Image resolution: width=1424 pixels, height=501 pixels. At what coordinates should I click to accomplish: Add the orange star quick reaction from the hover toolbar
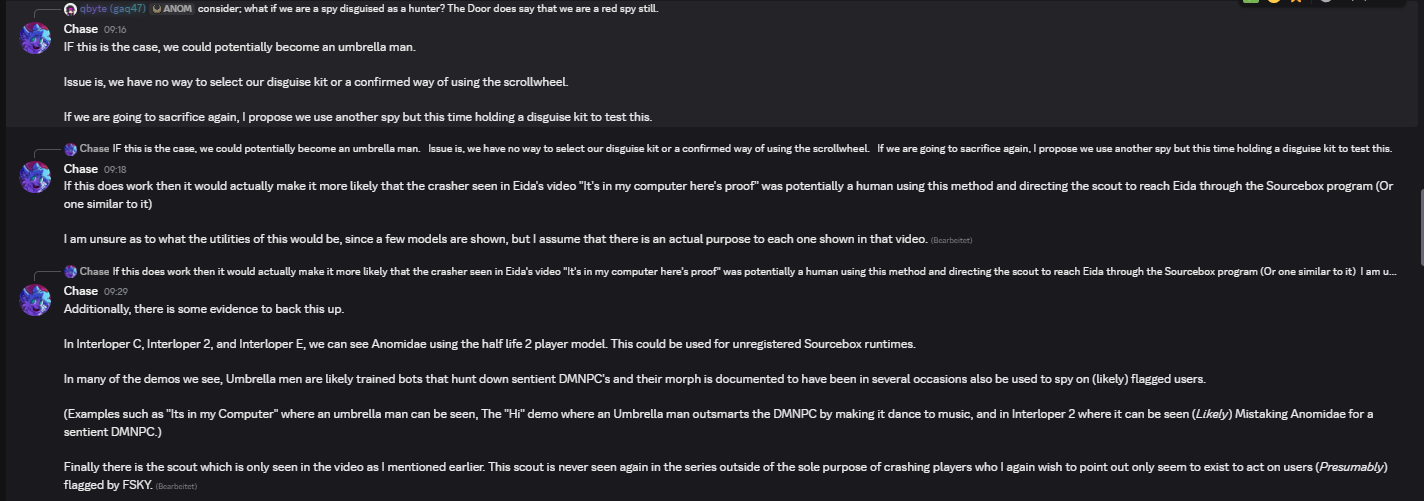[x=1296, y=2]
